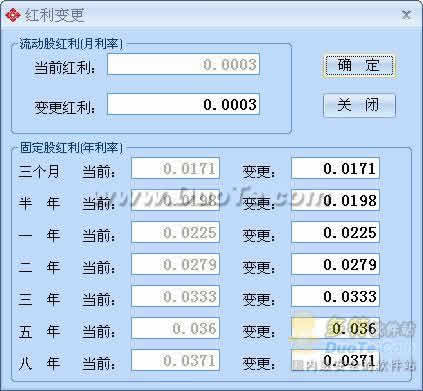
Task: Click the 变更红利: label
Action: (65, 107)
